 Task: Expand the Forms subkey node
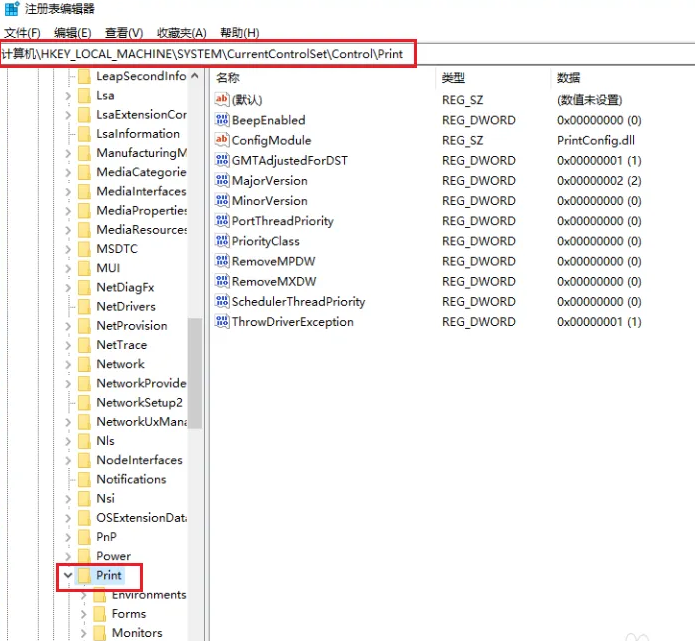tap(83, 614)
